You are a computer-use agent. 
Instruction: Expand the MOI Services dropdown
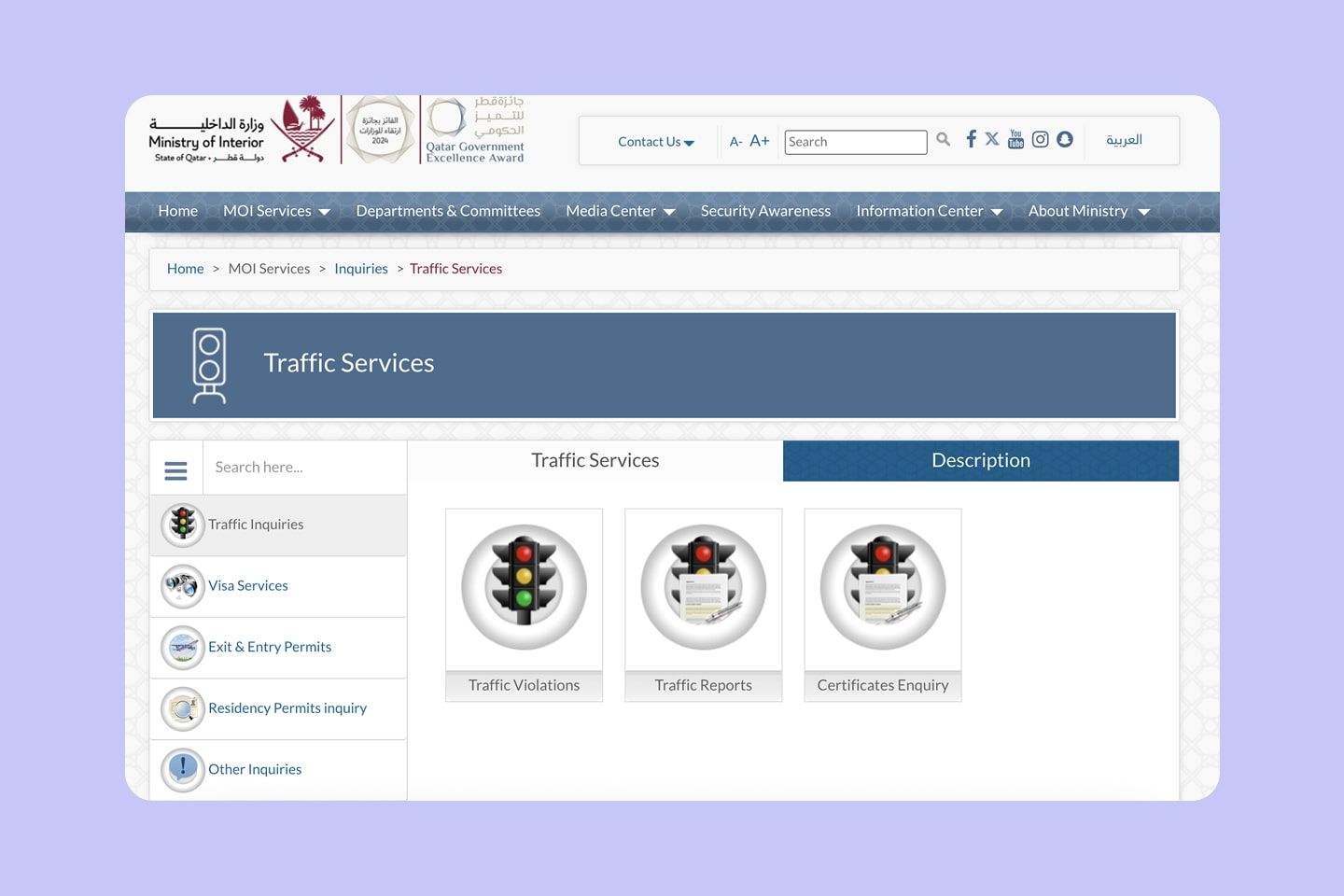coord(276,211)
